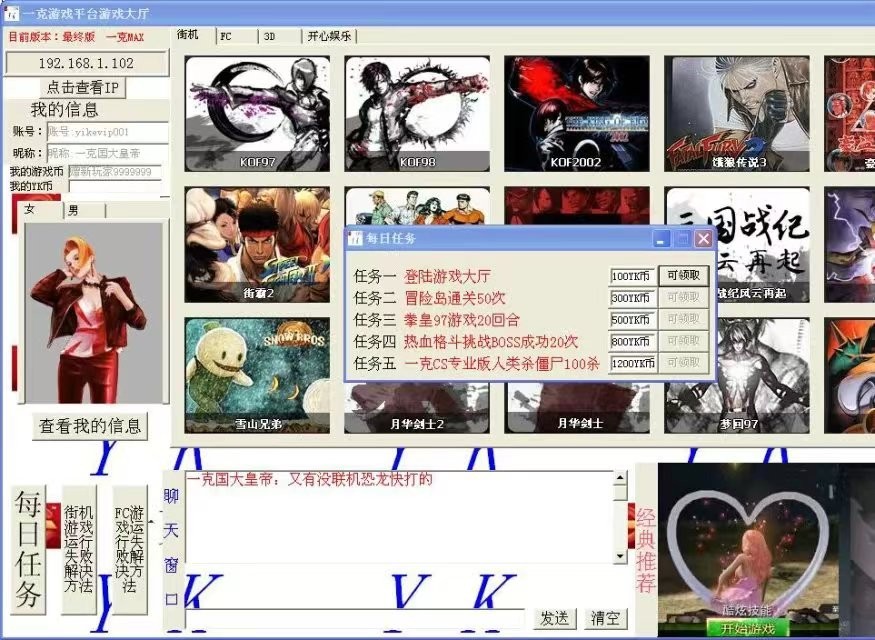Image resolution: width=875 pixels, height=640 pixels.
Task: Minimize the 每日任务 dialog
Action: pyautogui.click(x=661, y=239)
